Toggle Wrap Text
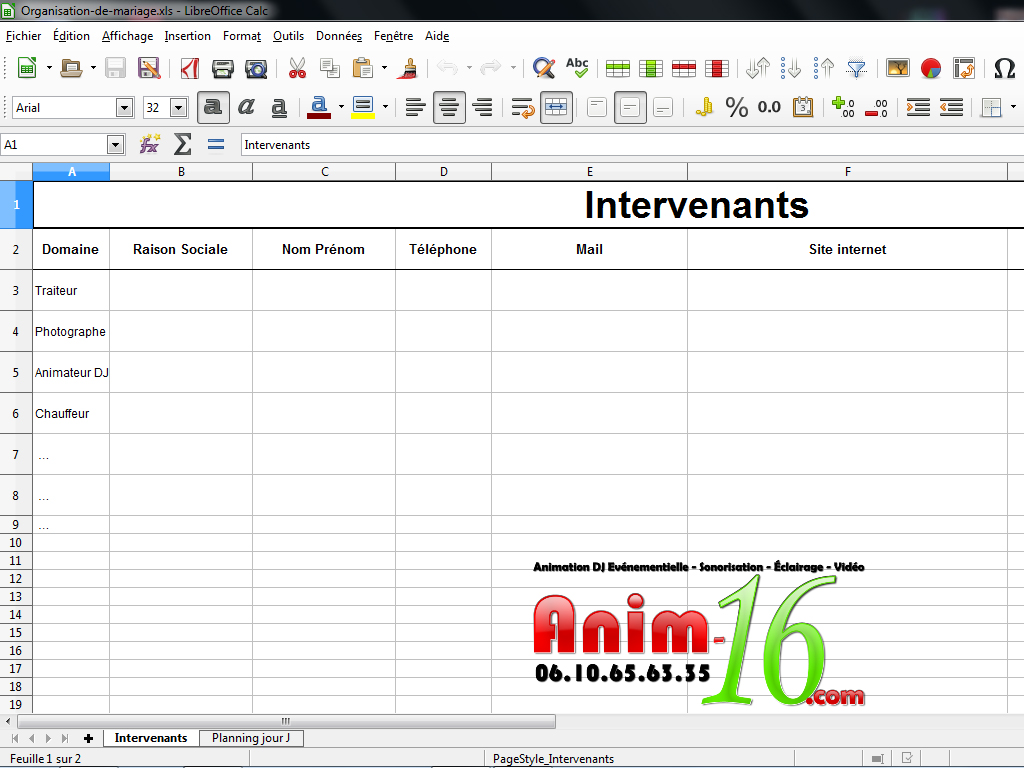This screenshot has width=1024, height=768. click(523, 107)
